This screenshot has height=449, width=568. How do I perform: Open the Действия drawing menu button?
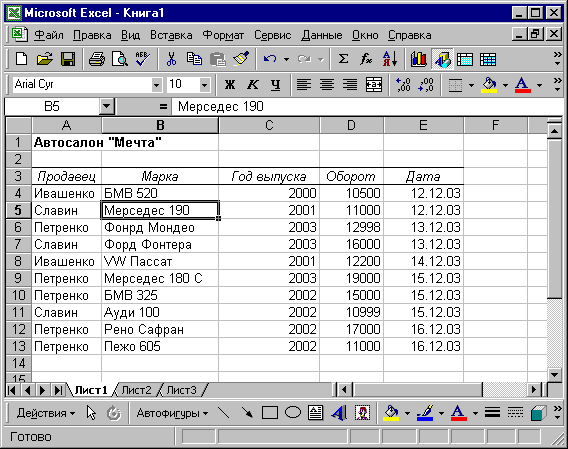[x=46, y=413]
